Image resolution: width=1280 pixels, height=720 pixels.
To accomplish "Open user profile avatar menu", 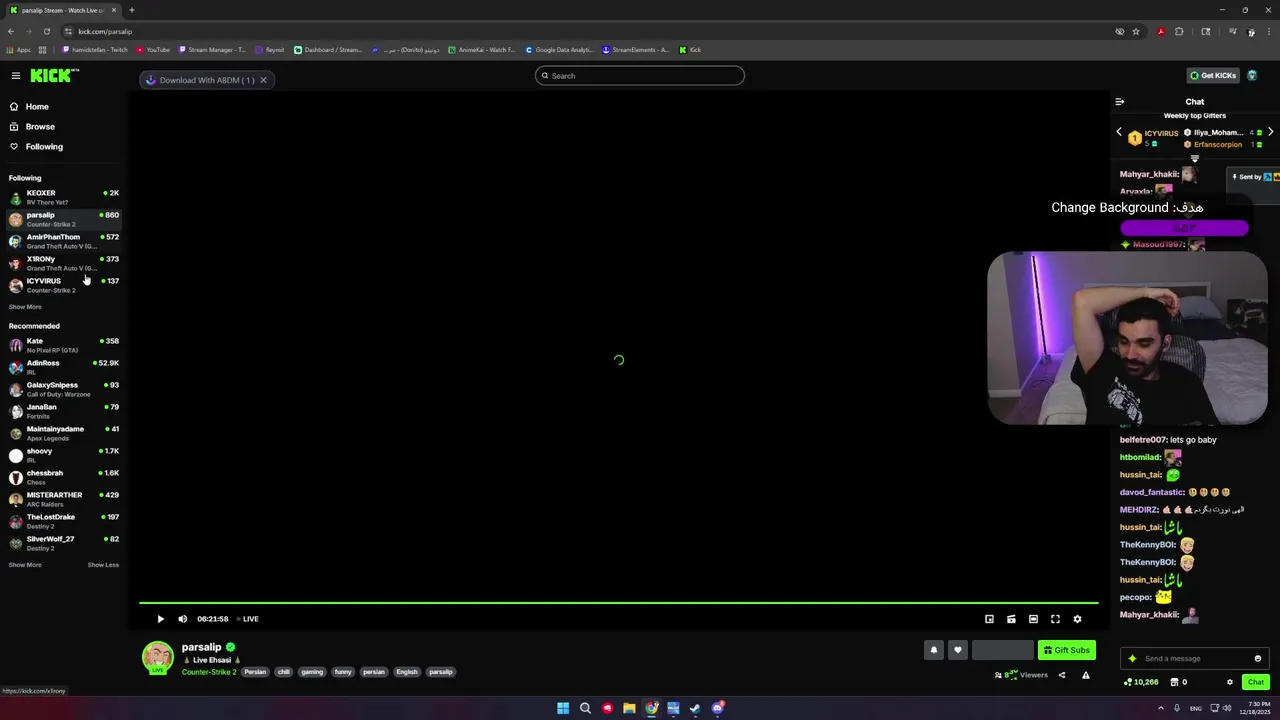I will tap(1252, 76).
